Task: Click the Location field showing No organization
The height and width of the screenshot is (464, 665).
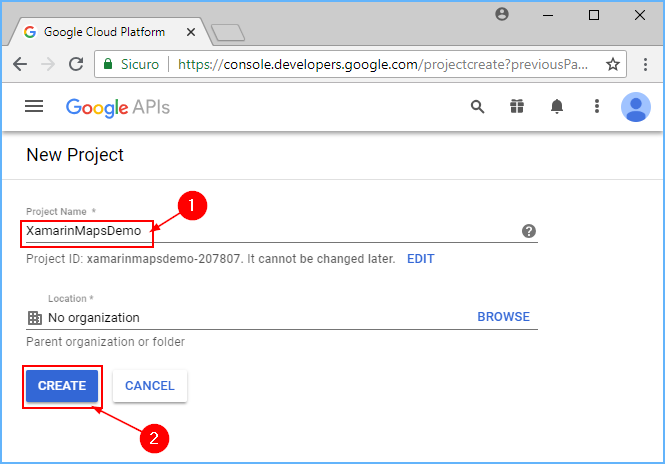Action: click(240, 318)
